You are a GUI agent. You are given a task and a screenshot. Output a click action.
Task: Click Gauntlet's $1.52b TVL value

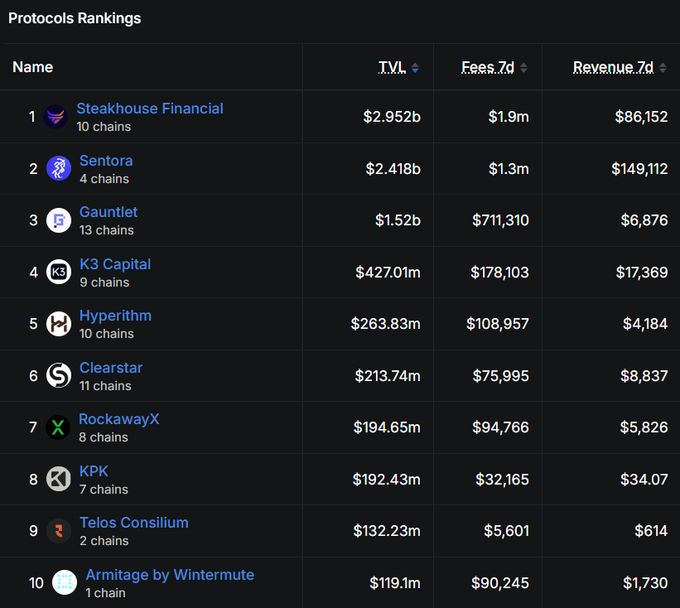pos(398,220)
